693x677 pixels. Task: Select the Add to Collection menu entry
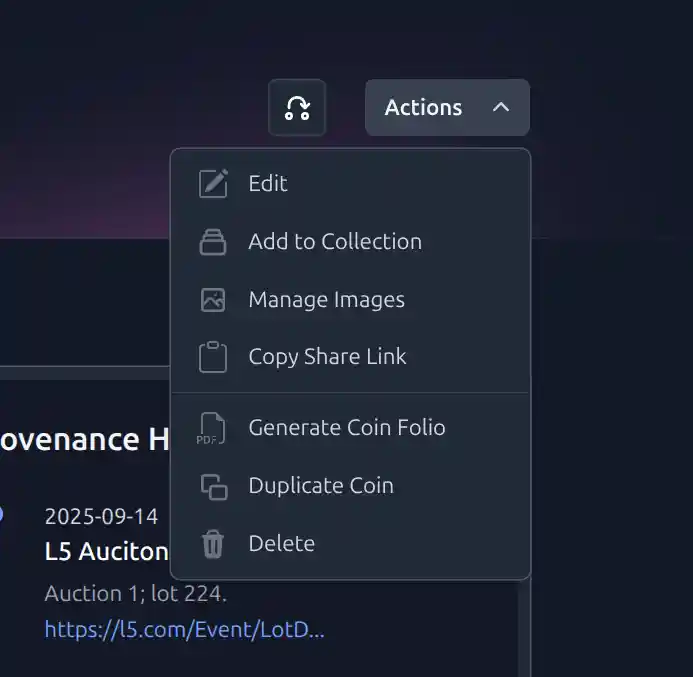tap(335, 242)
